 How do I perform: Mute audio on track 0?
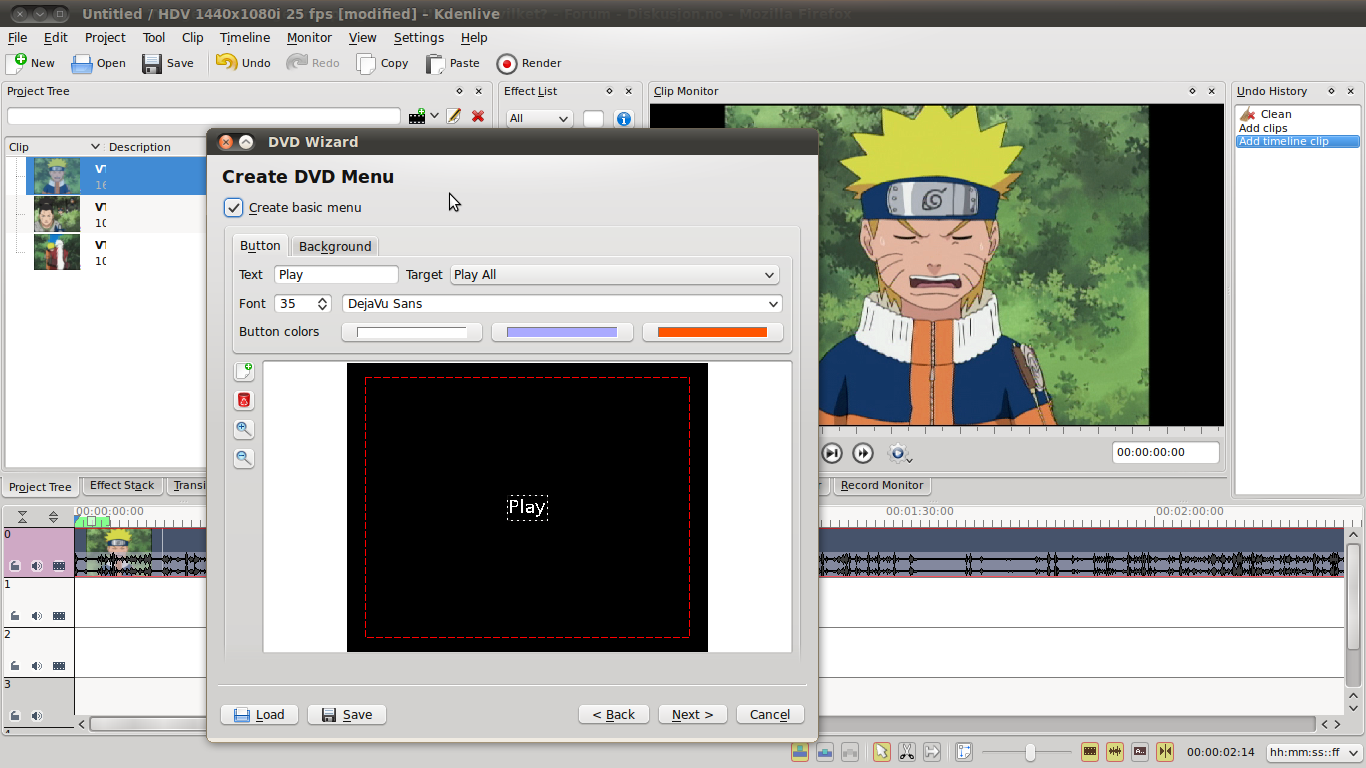coord(37,566)
